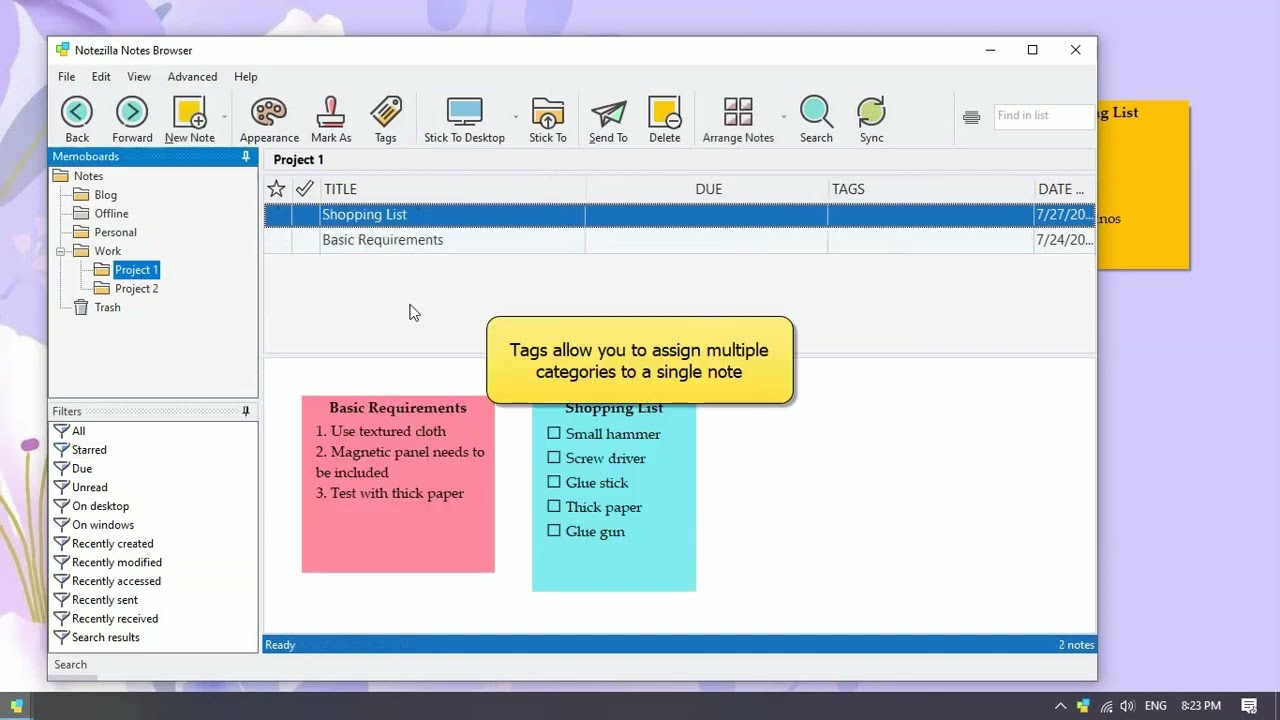Click the Notezilla icon in system tray
This screenshot has width=1280, height=720.
pos(1083,706)
